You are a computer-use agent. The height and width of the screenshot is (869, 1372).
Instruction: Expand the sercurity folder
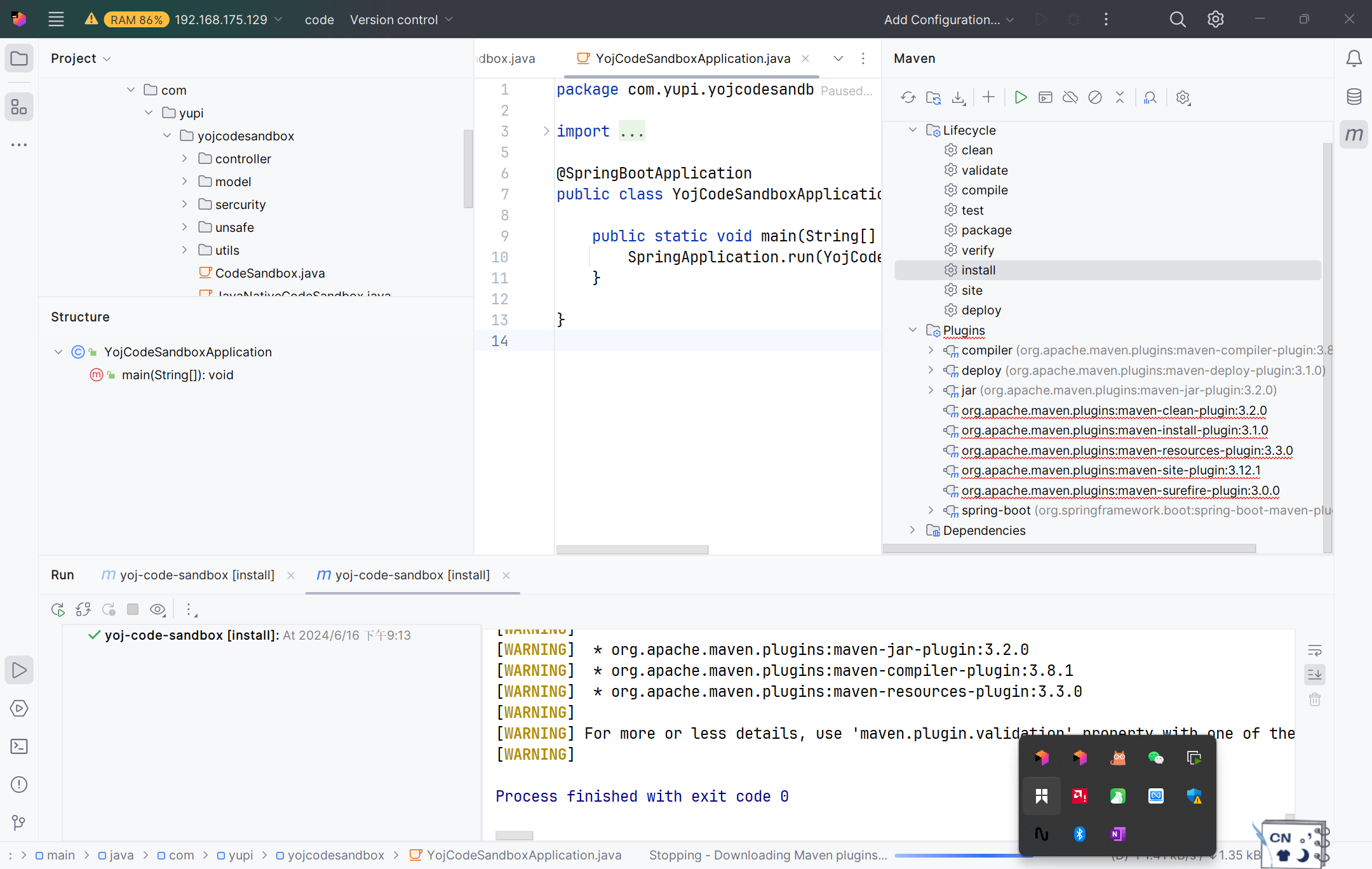point(185,205)
